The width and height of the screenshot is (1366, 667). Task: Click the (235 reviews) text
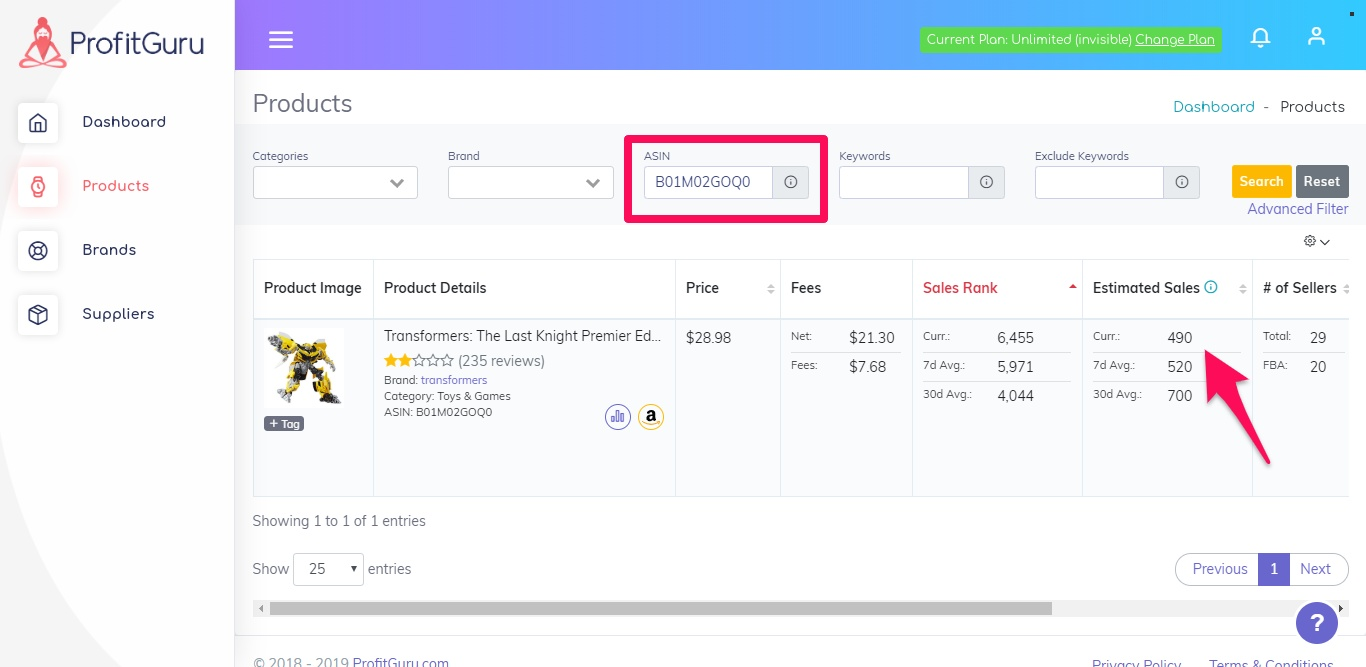point(501,360)
